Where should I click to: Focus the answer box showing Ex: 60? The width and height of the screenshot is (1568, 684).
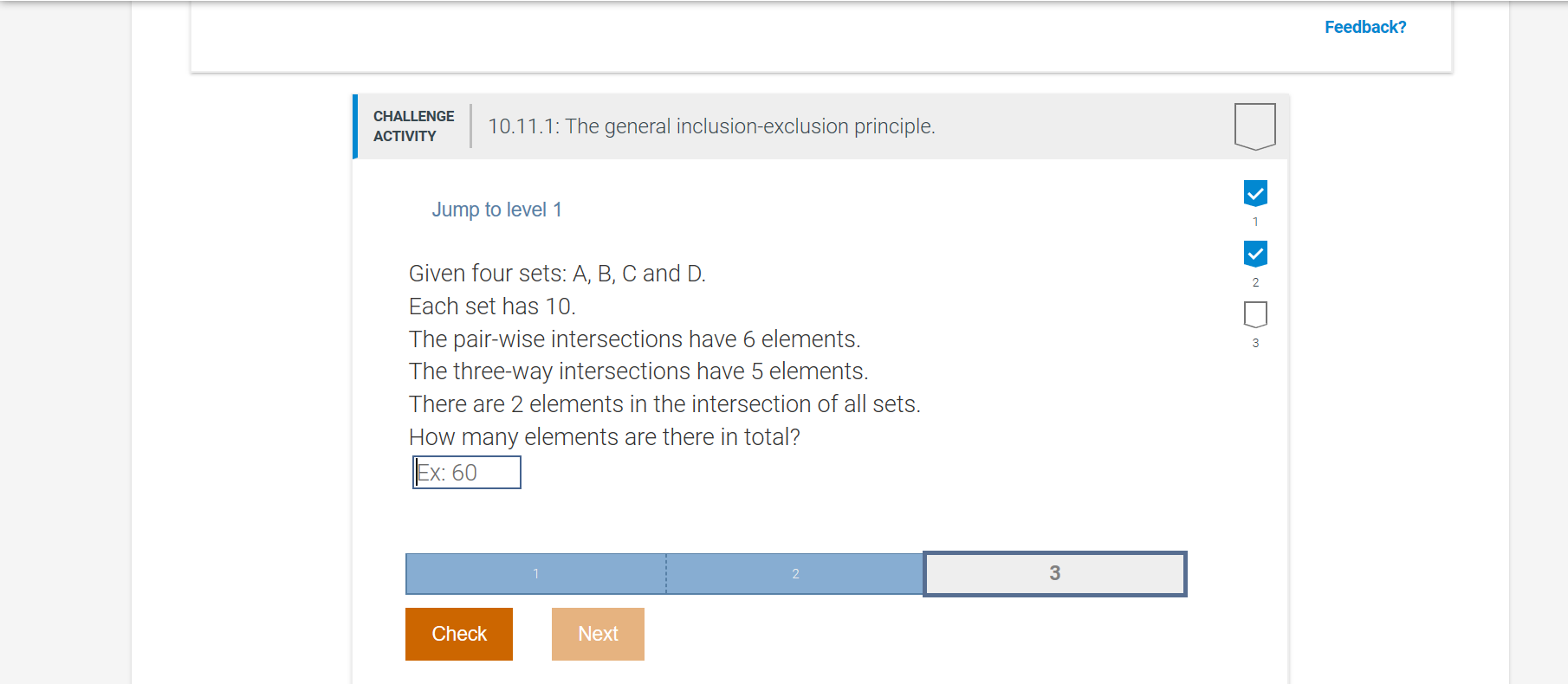click(x=467, y=473)
